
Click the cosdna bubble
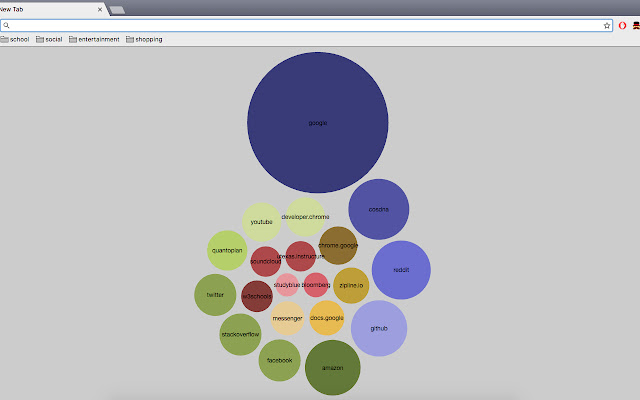[x=379, y=209]
